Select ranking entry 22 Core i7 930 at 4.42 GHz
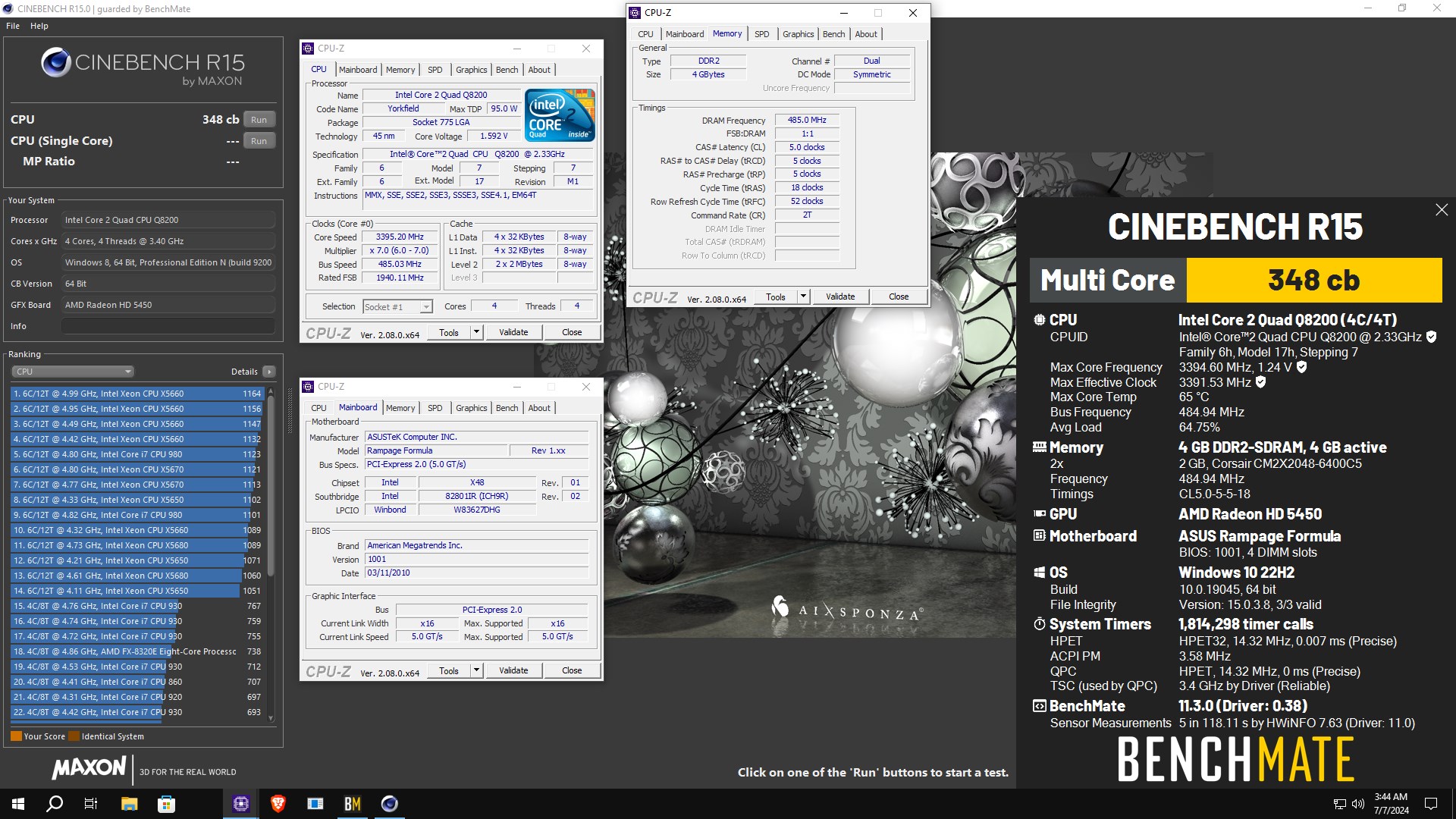 (136, 712)
